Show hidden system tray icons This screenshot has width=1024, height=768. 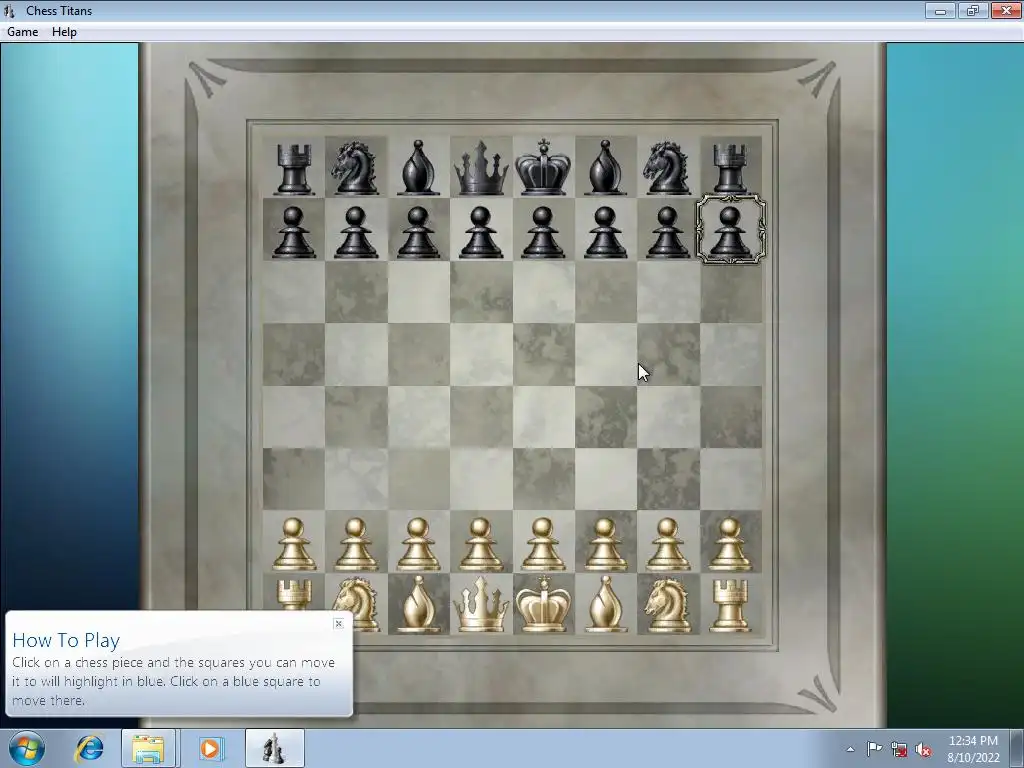850,749
